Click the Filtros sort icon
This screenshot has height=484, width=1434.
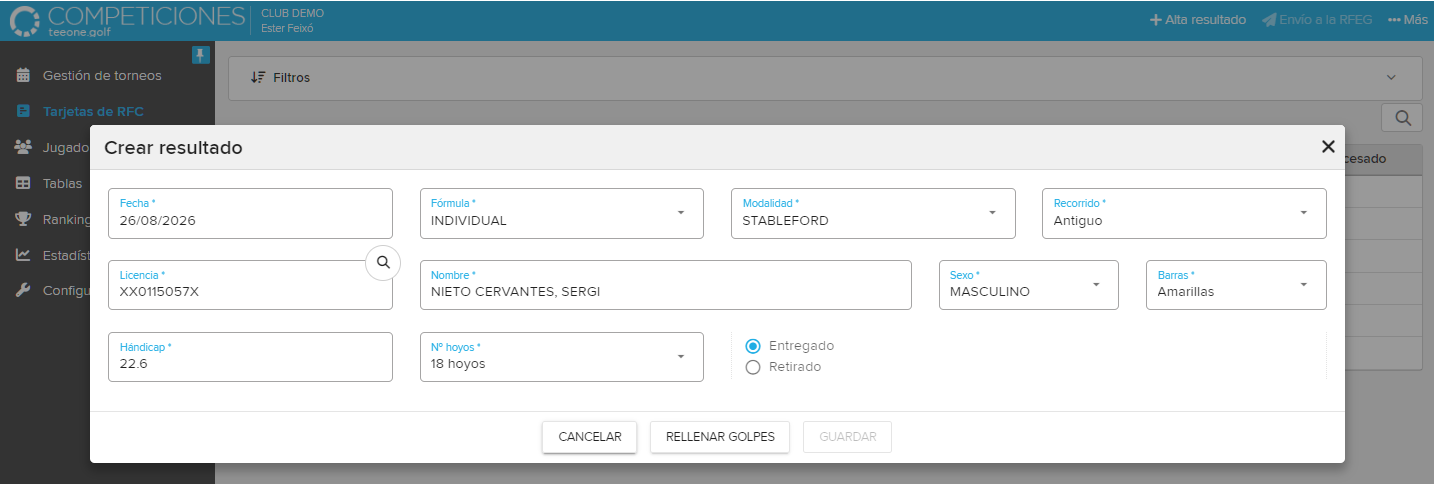click(x=258, y=77)
